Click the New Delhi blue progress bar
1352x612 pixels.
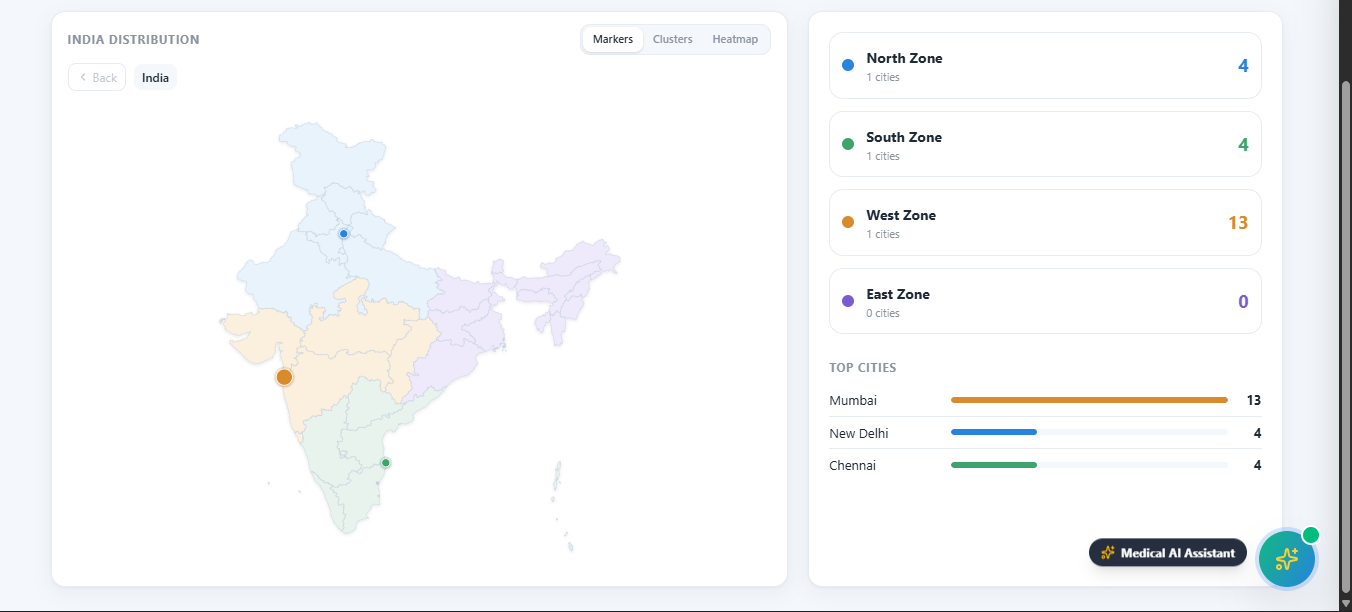click(x=994, y=432)
